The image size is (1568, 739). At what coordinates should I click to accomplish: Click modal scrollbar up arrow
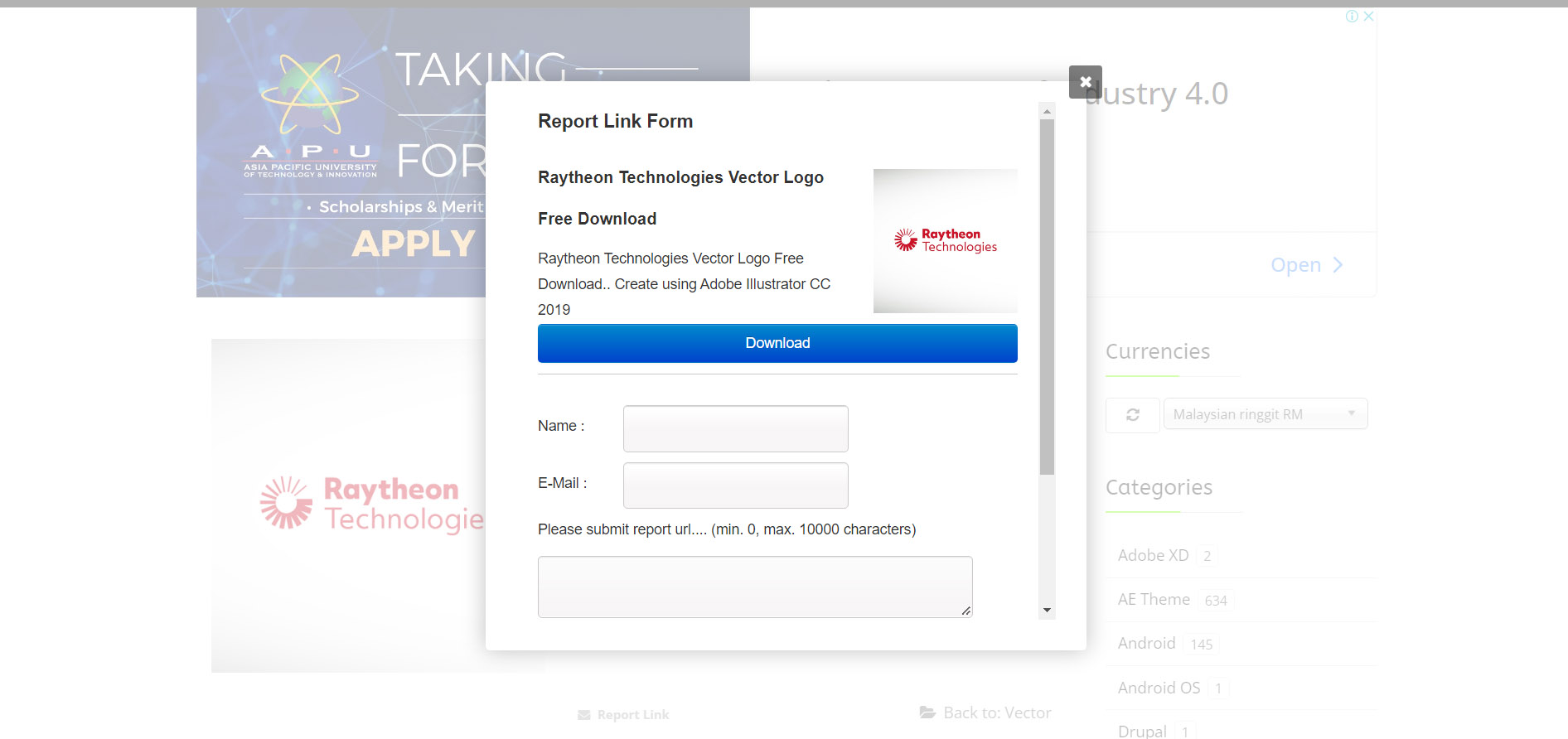(1048, 110)
